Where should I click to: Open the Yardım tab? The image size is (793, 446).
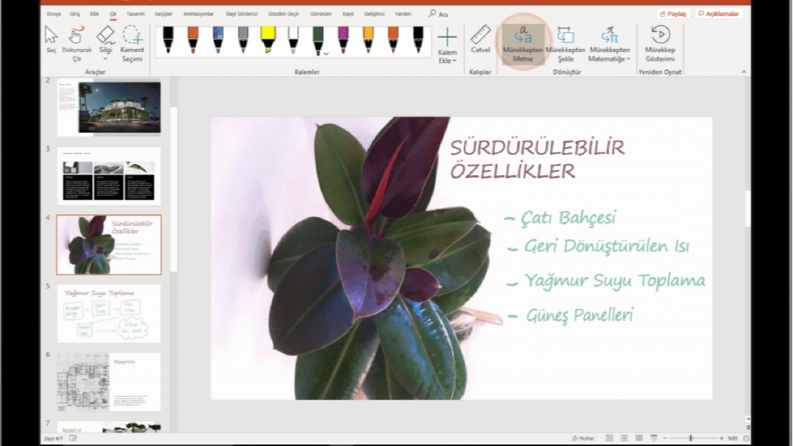point(403,14)
